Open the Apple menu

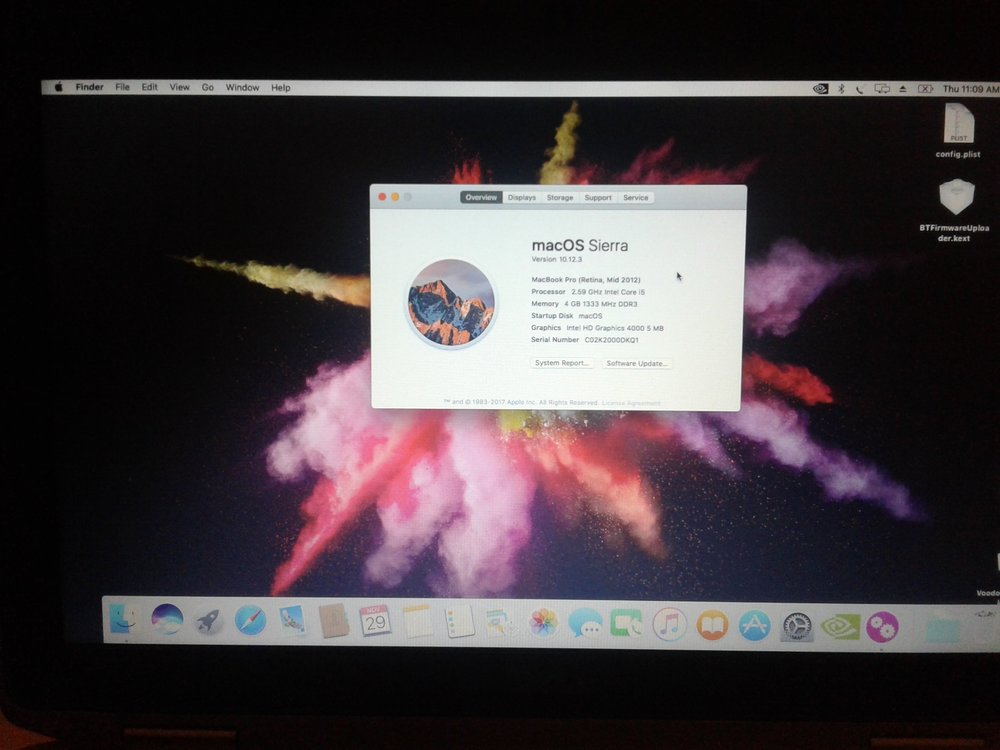[x=58, y=87]
